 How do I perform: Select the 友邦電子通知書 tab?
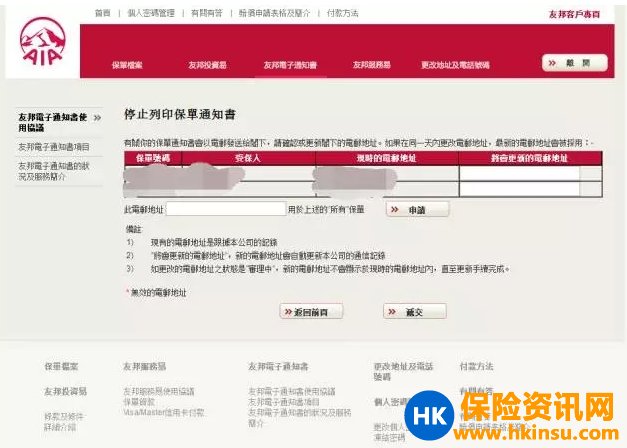(x=290, y=65)
